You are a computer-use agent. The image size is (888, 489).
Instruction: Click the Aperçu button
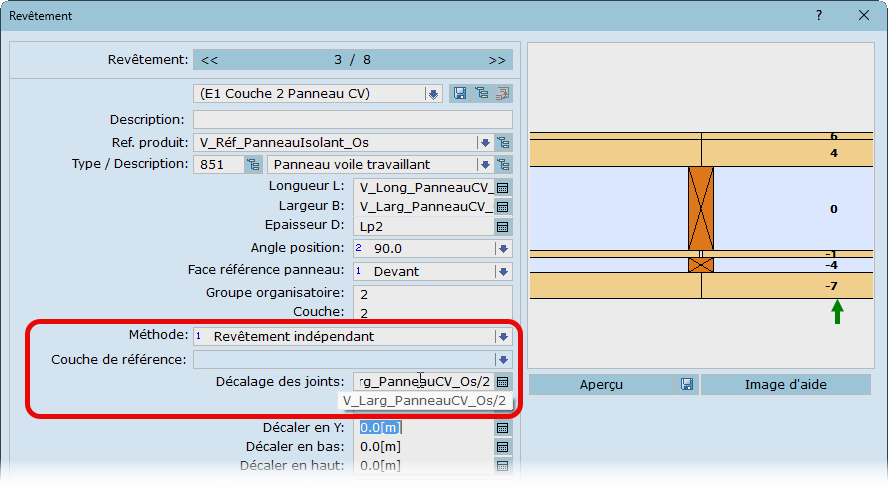[x=603, y=385]
